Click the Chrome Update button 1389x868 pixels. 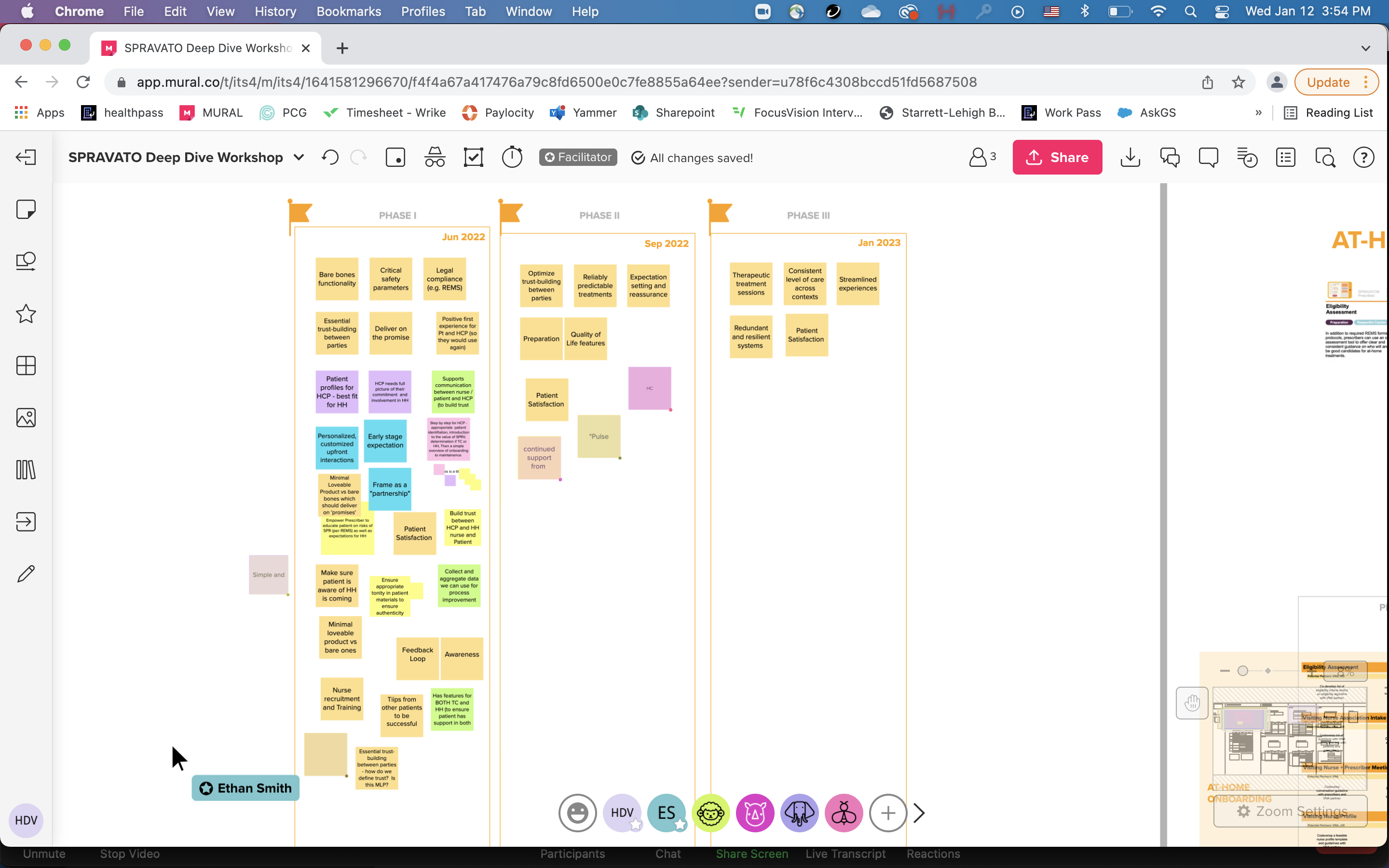(x=1328, y=82)
